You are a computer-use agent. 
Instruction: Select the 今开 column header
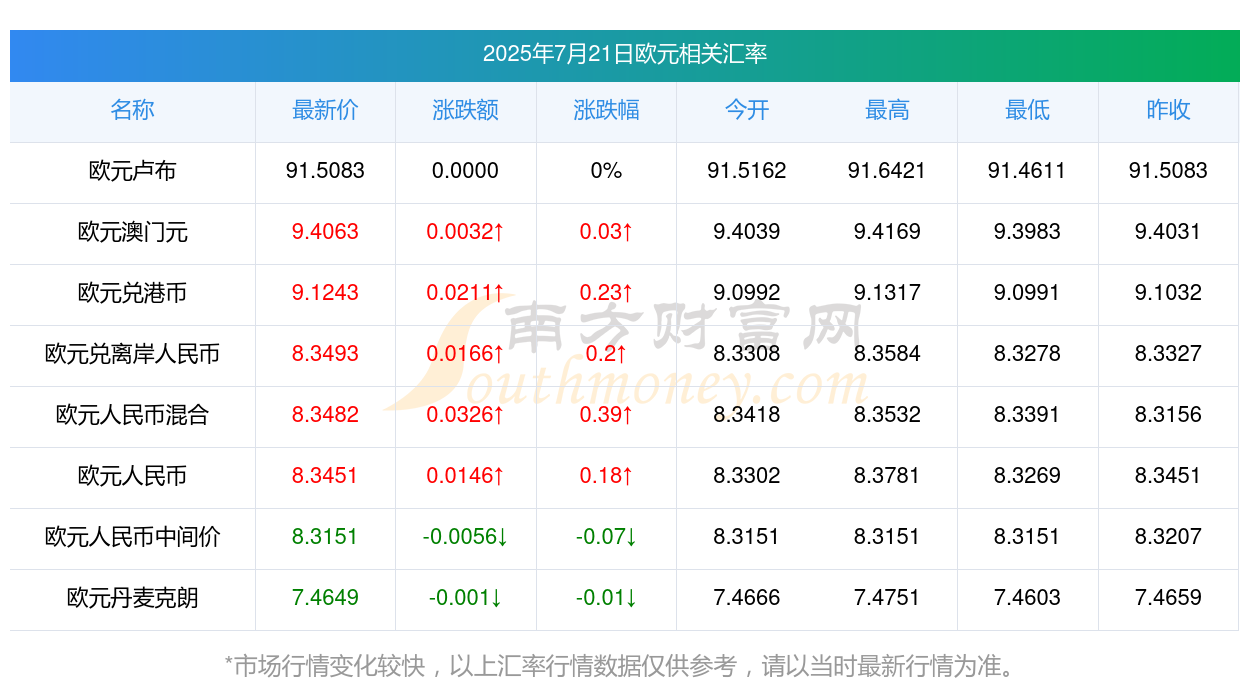click(747, 110)
